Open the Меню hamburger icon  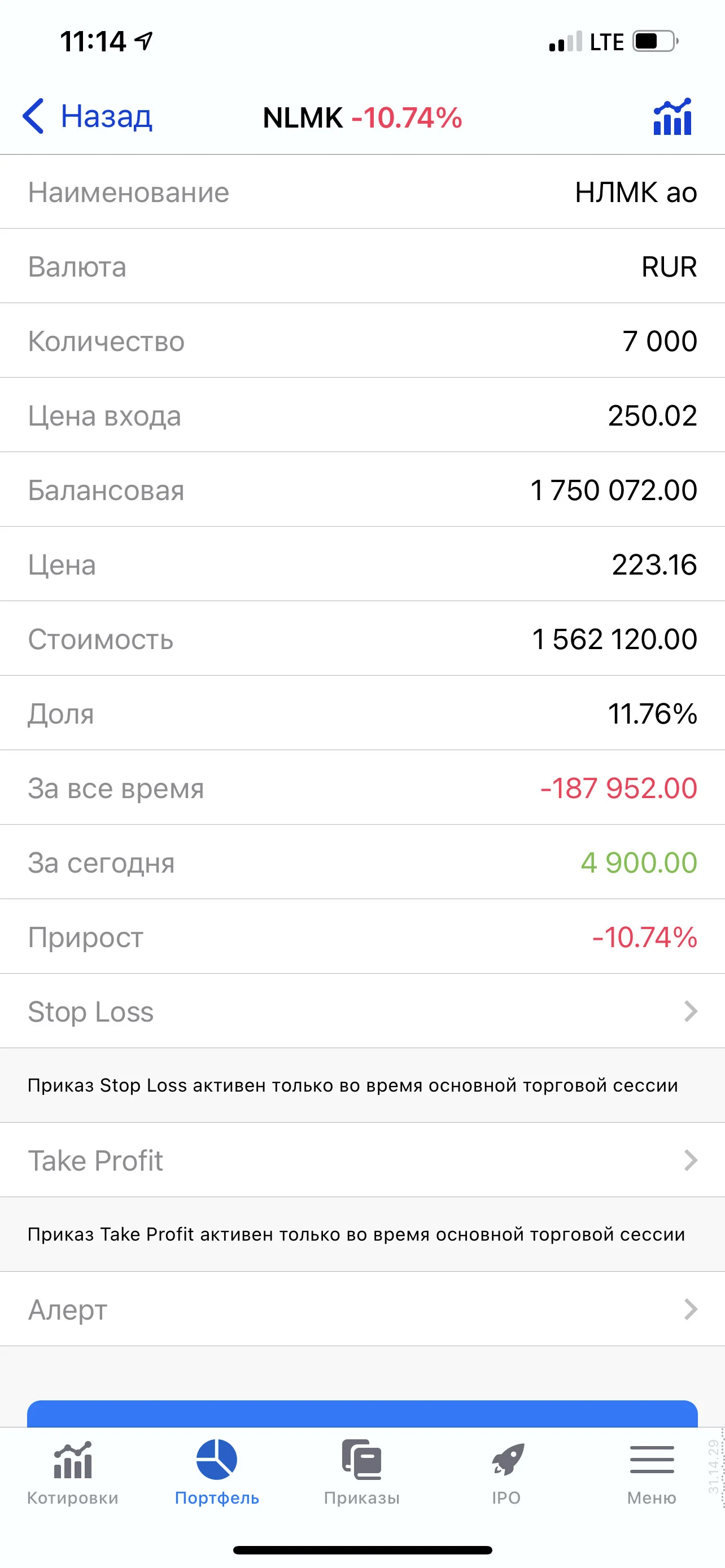click(x=652, y=1459)
